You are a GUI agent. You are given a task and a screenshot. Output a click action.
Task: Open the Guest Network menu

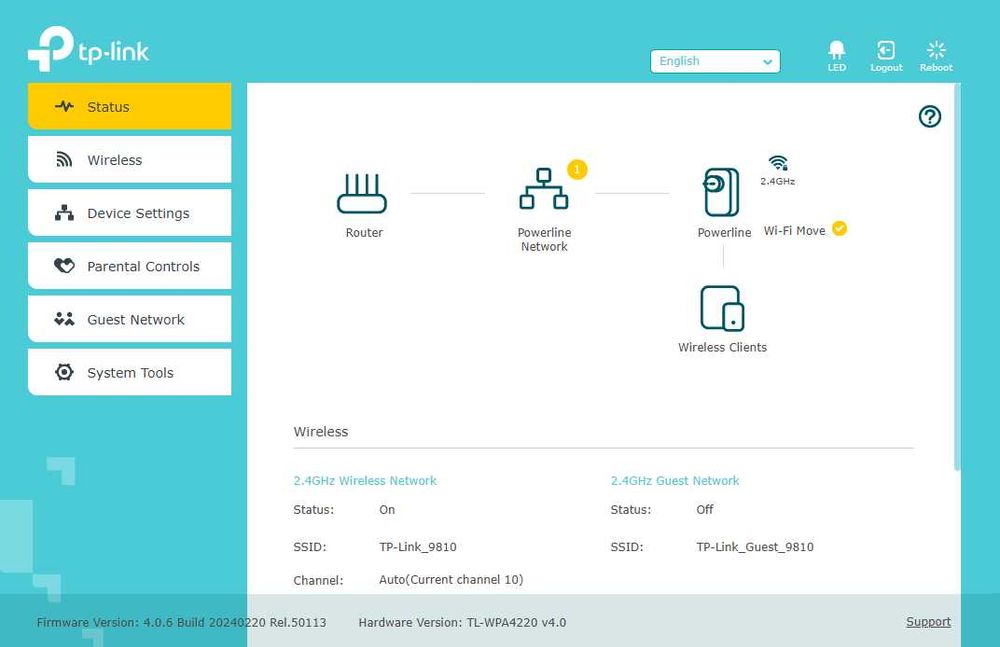tap(129, 318)
